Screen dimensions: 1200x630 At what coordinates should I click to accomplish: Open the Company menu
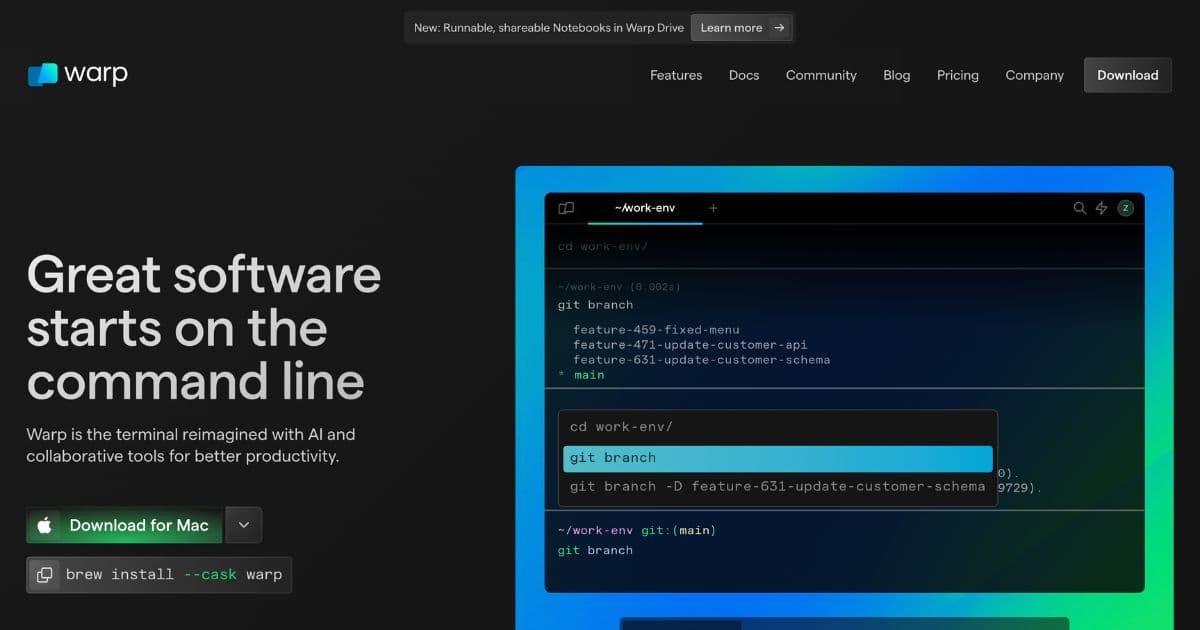[1035, 75]
